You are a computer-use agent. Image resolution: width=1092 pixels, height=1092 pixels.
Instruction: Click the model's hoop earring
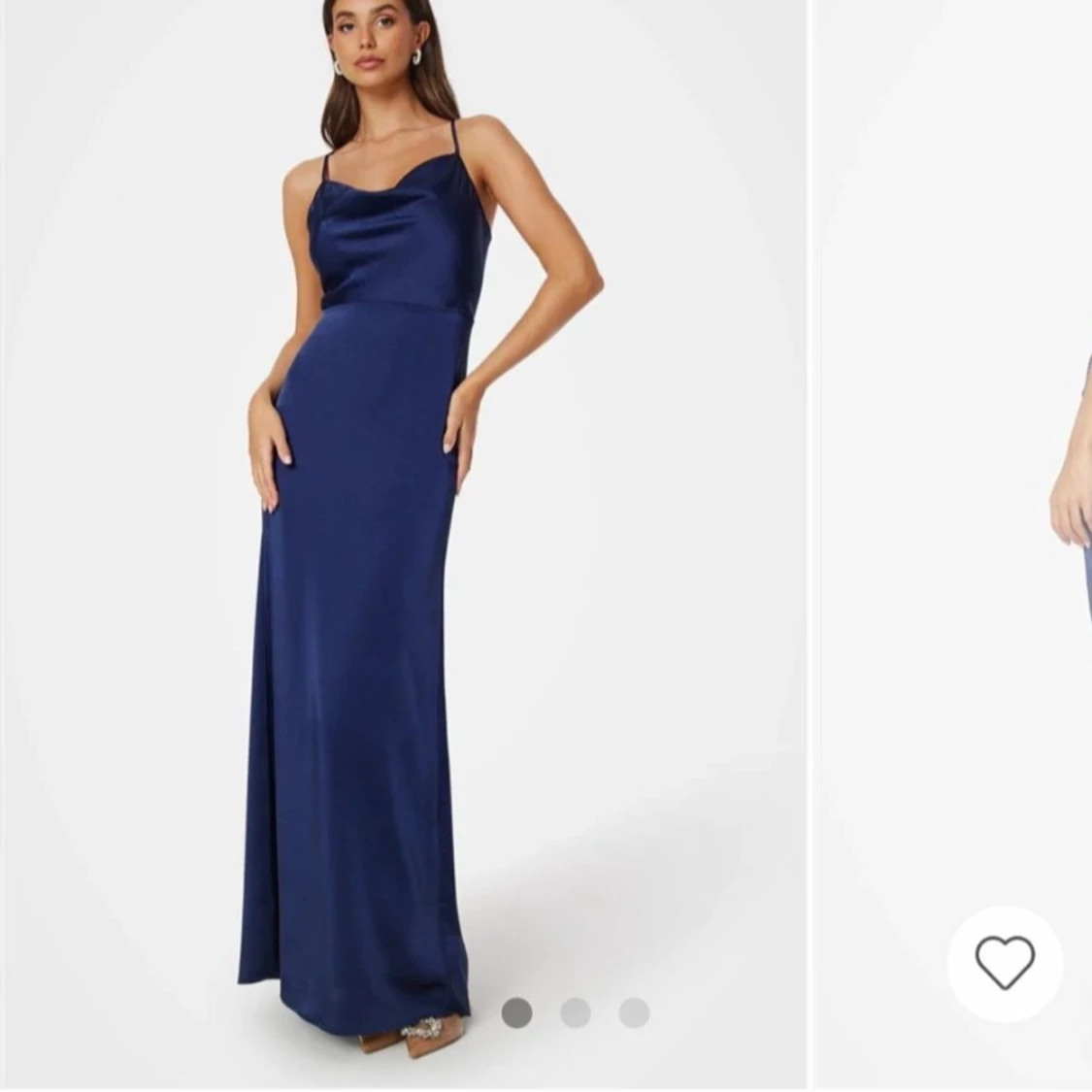point(341,66)
